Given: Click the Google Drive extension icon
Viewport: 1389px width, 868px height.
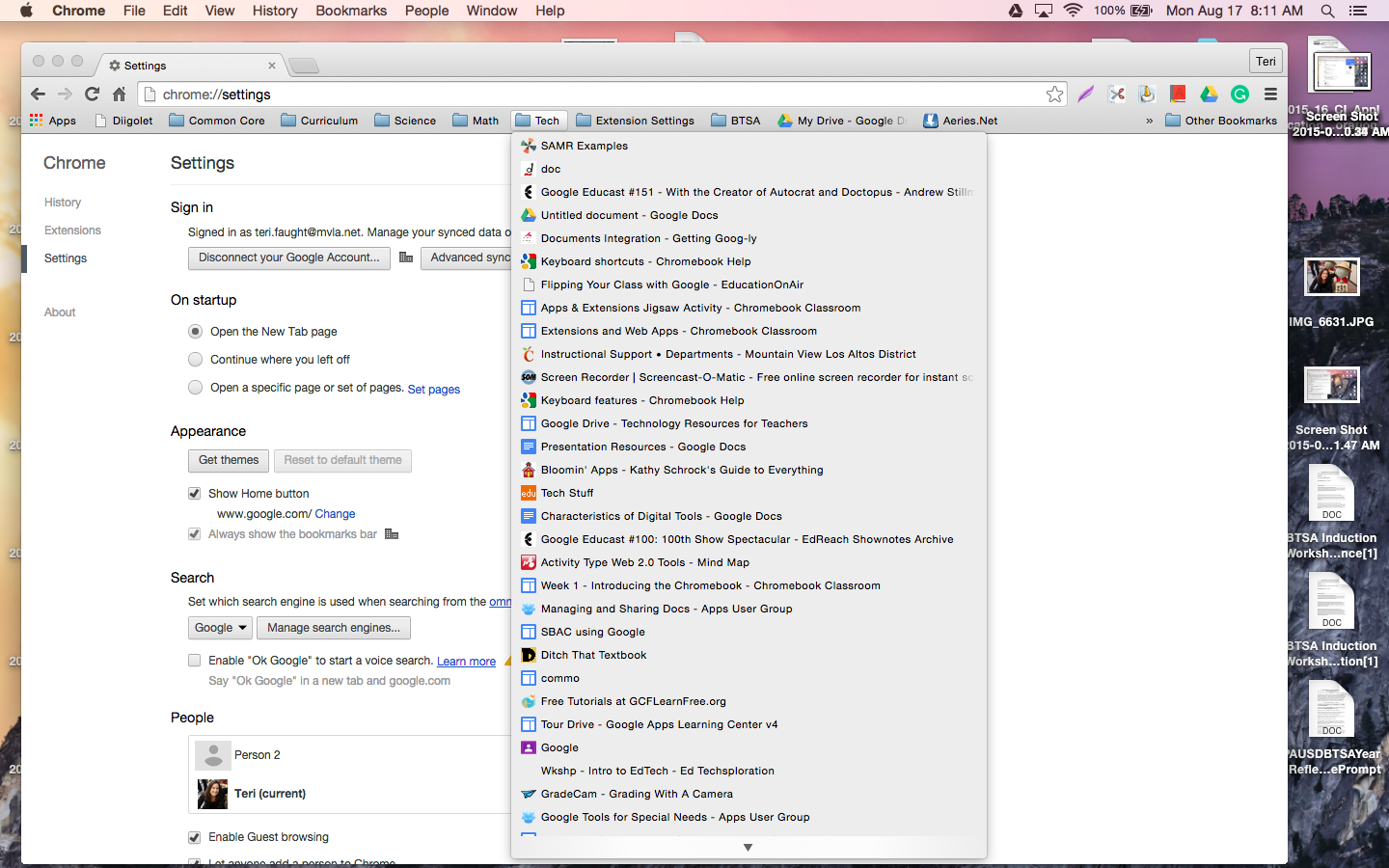Looking at the screenshot, I should 1209,94.
